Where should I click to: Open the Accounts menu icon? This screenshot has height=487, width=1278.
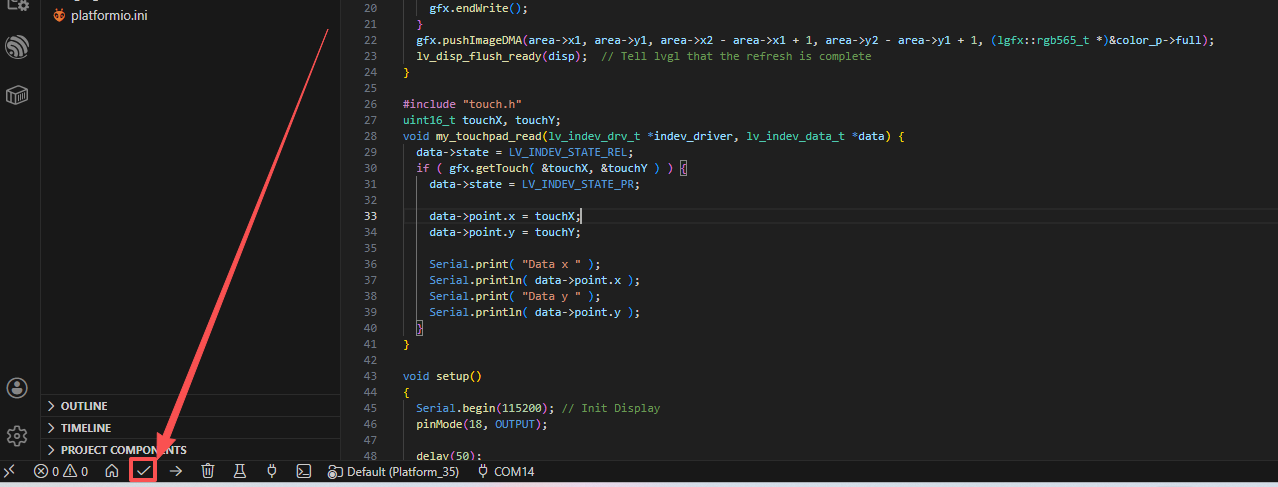pyautogui.click(x=17, y=388)
